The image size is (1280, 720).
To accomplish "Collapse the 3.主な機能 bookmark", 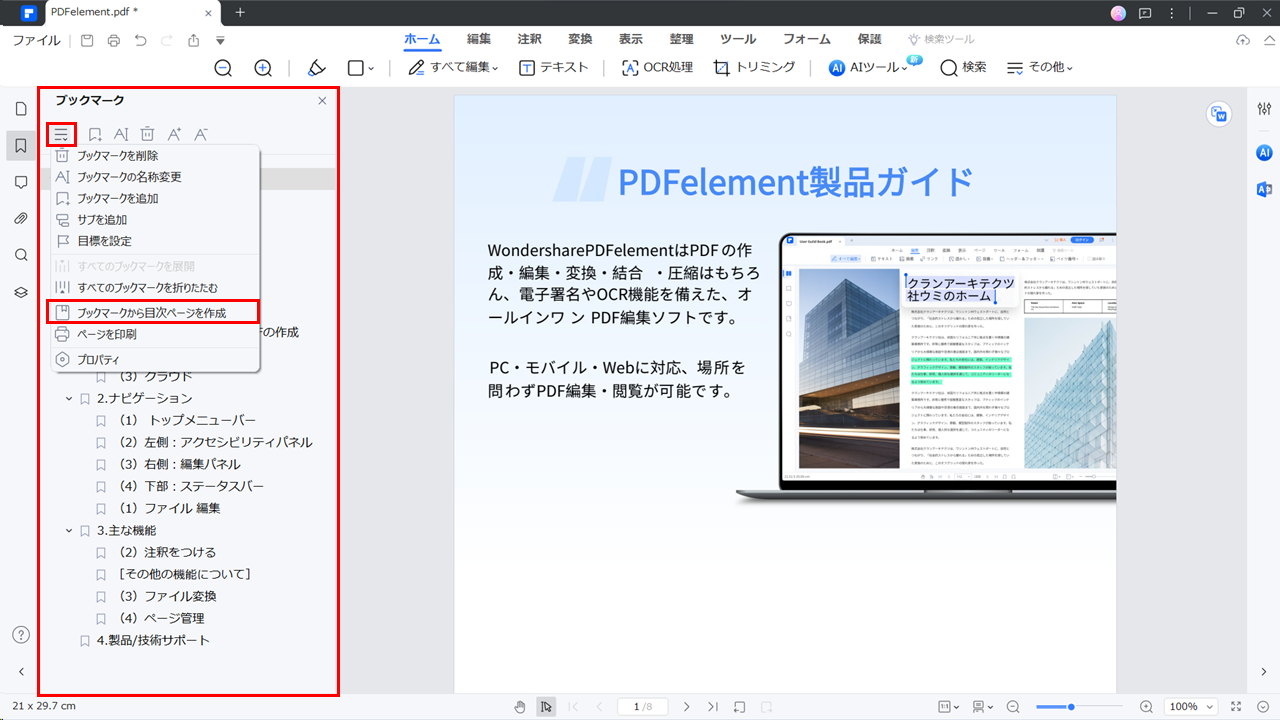I will [69, 530].
